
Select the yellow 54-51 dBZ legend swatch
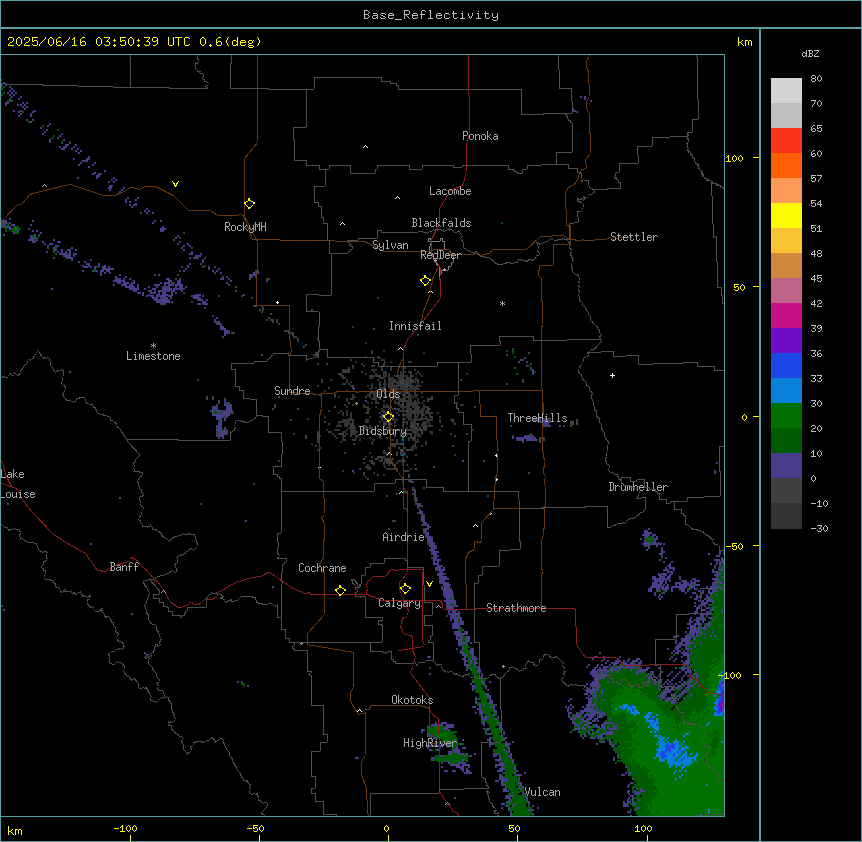pos(786,215)
